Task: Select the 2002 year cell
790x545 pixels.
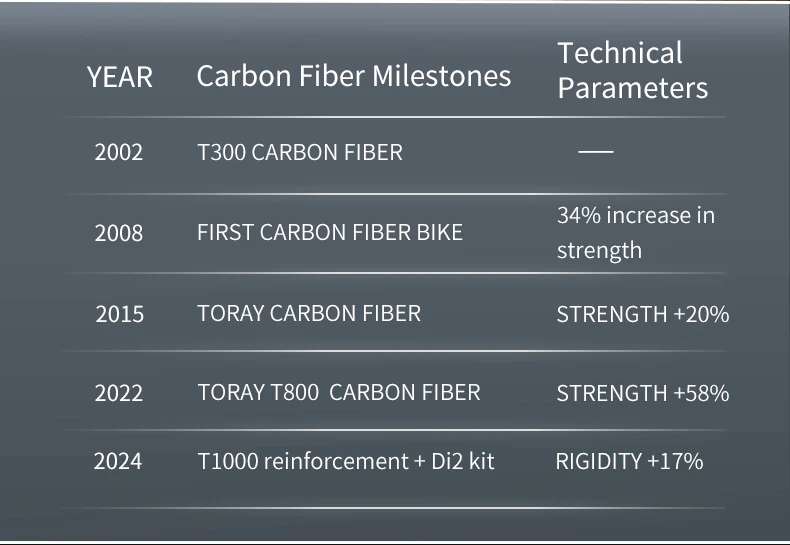Action: point(119,153)
